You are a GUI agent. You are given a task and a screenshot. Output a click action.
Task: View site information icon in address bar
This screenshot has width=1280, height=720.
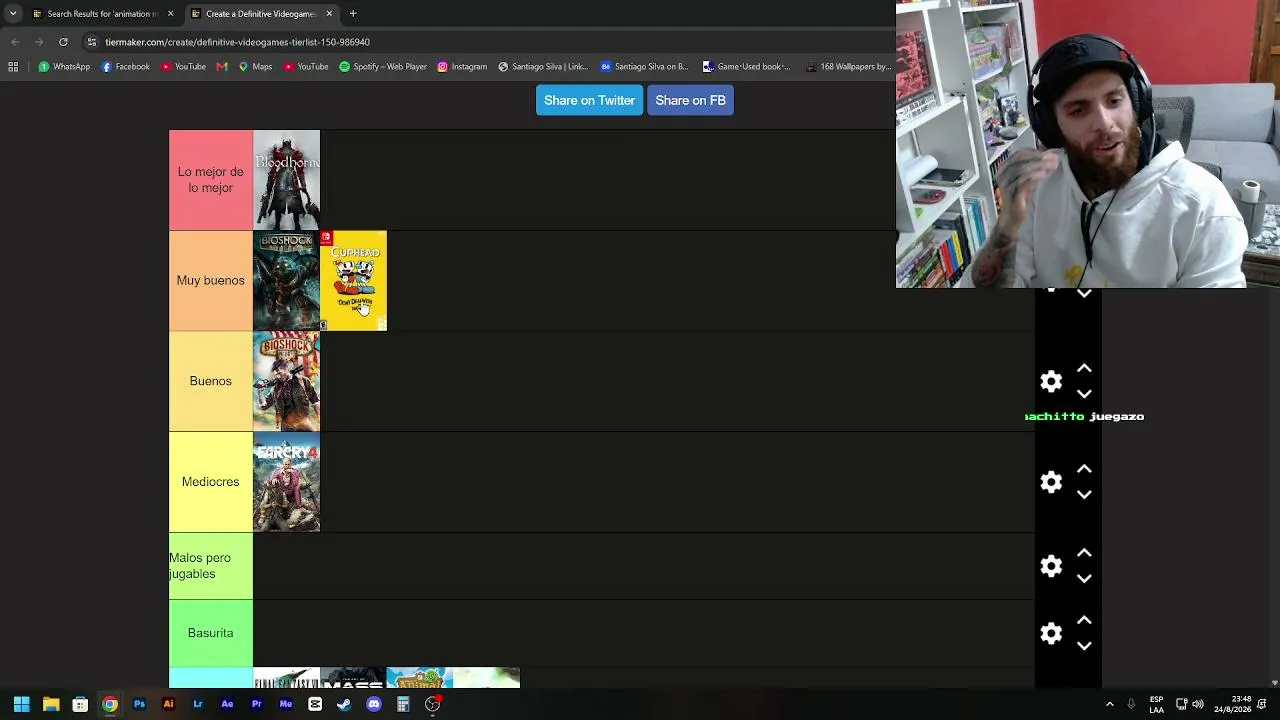tap(92, 42)
